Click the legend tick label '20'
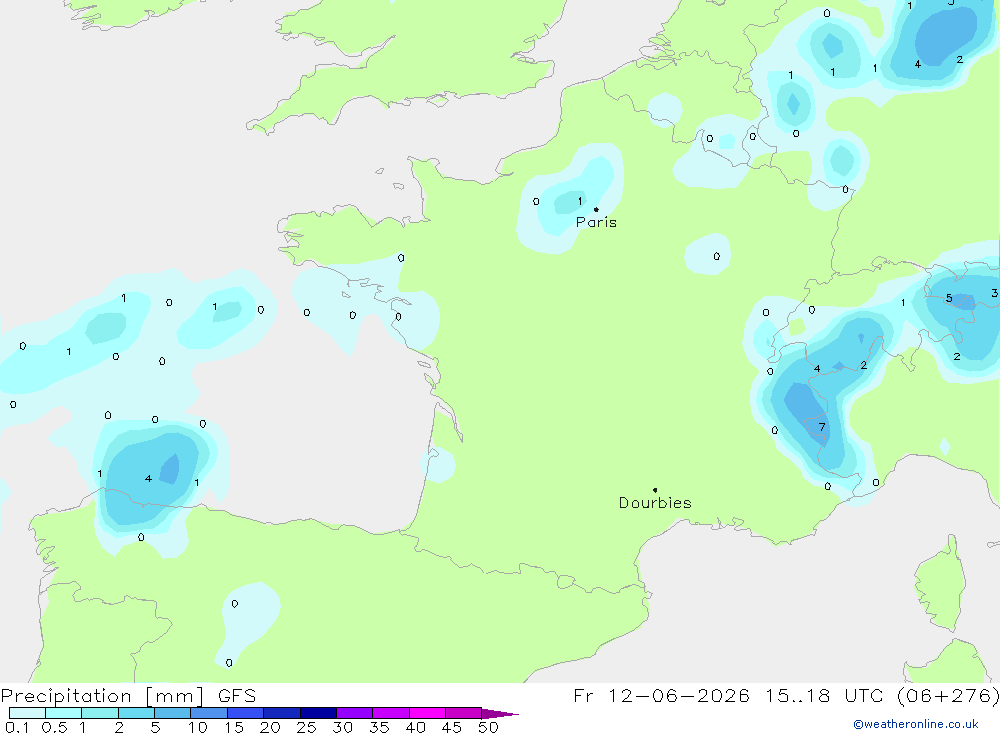This screenshot has height=733, width=1000. (270, 727)
